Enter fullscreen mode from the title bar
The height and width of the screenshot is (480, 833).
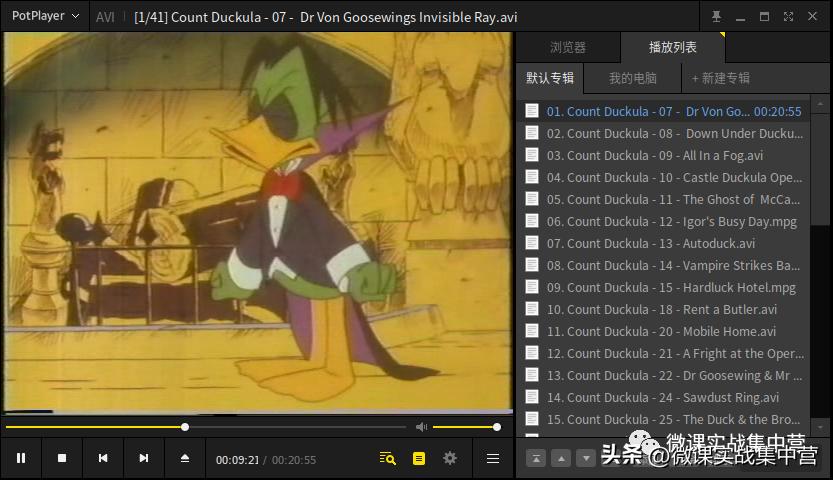click(x=789, y=17)
